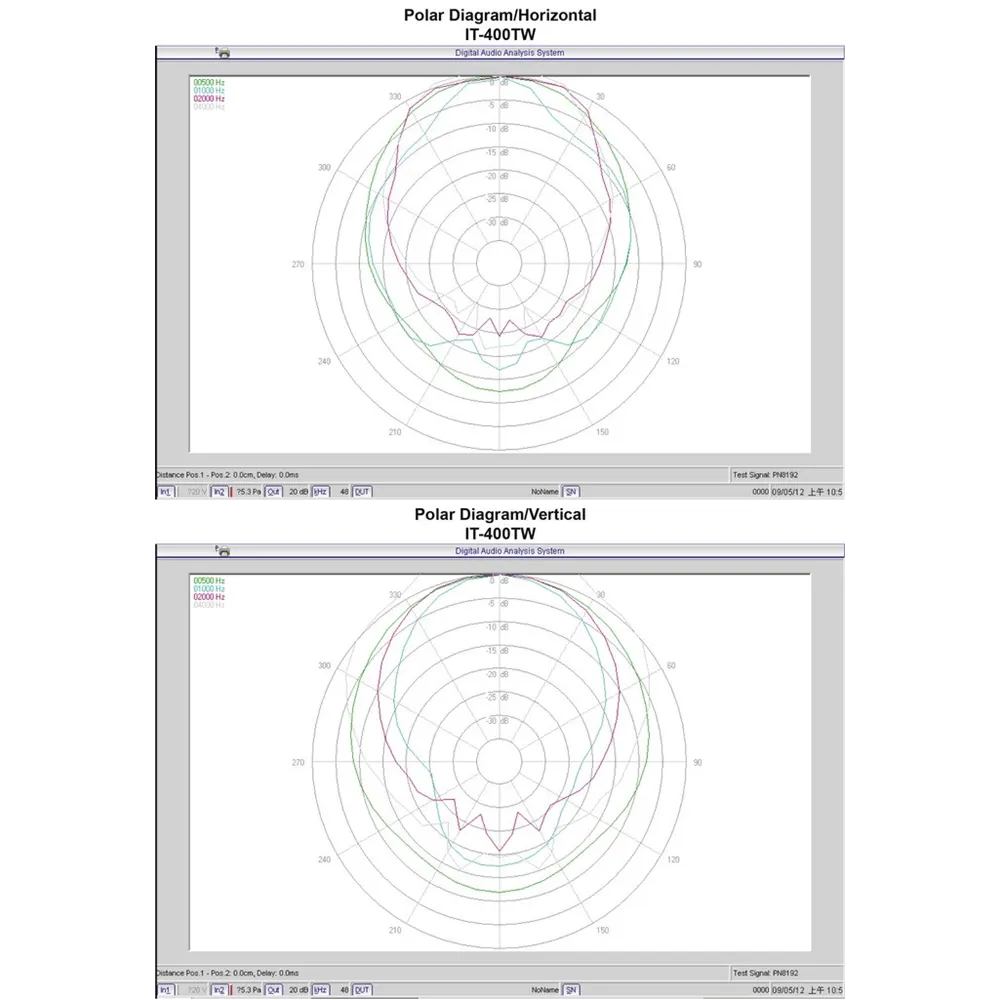Click the print icon above the horizontal diagram
The width and height of the screenshot is (1000, 1000).
point(224,52)
